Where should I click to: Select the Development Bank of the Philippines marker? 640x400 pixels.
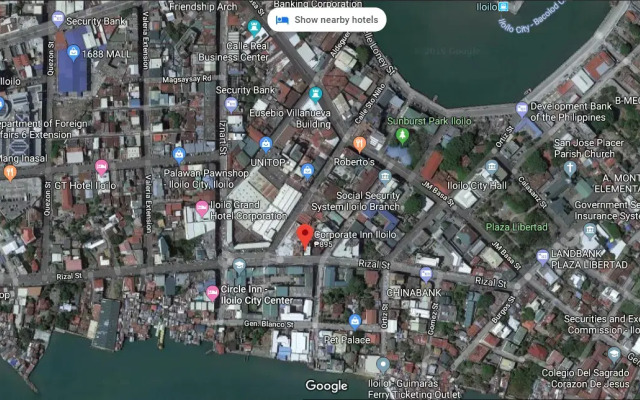[x=522, y=110]
